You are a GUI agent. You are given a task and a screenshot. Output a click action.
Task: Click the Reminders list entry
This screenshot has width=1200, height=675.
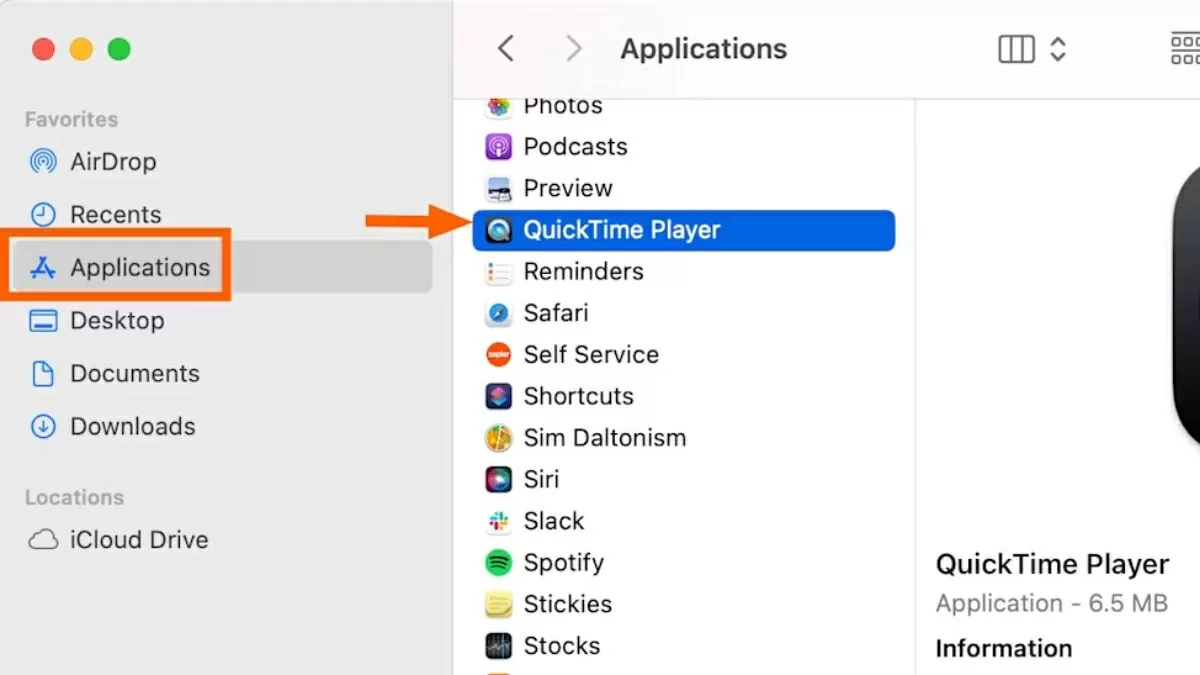pyautogui.click(x=583, y=272)
